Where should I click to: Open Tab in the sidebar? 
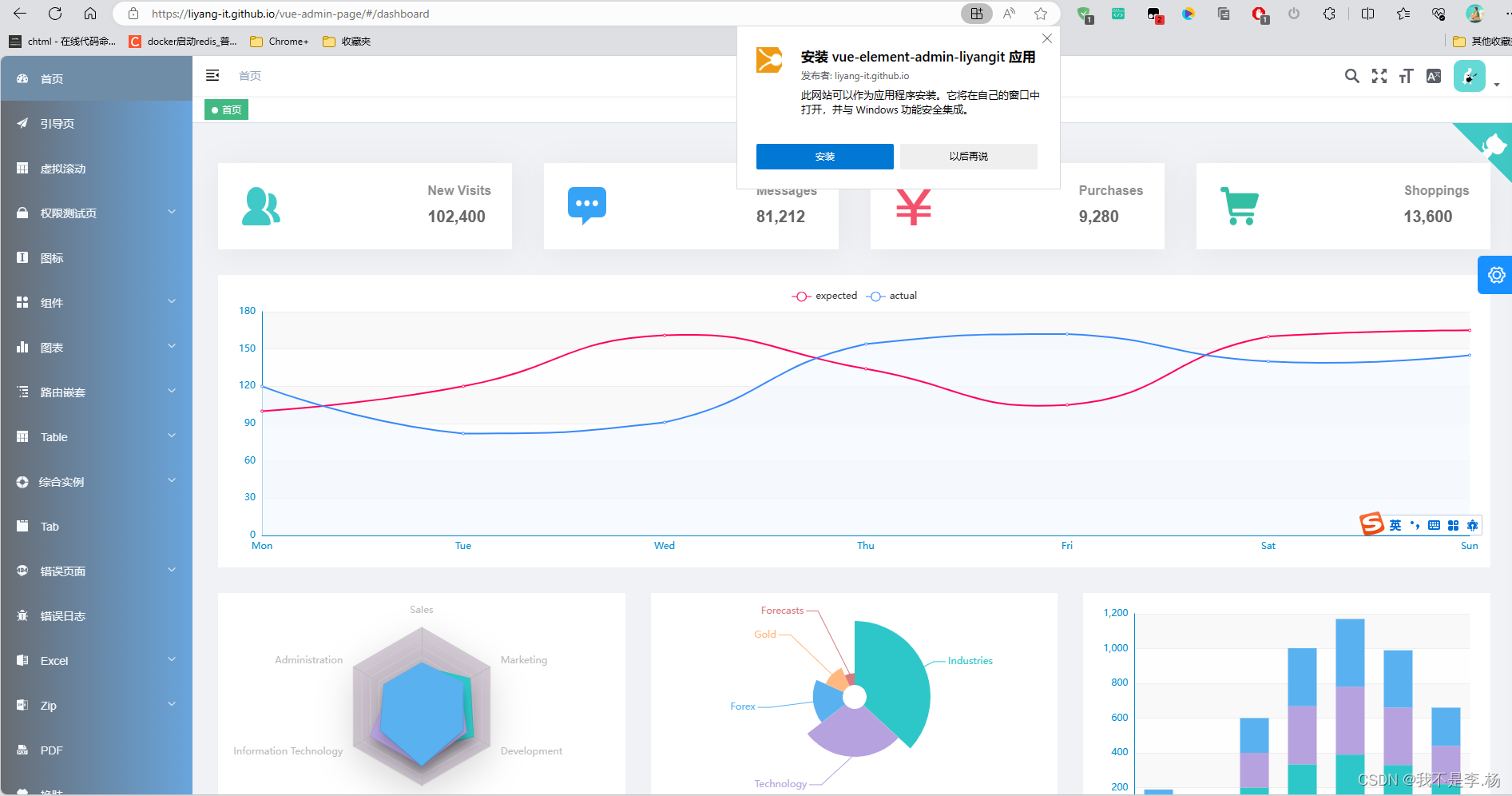click(x=96, y=526)
